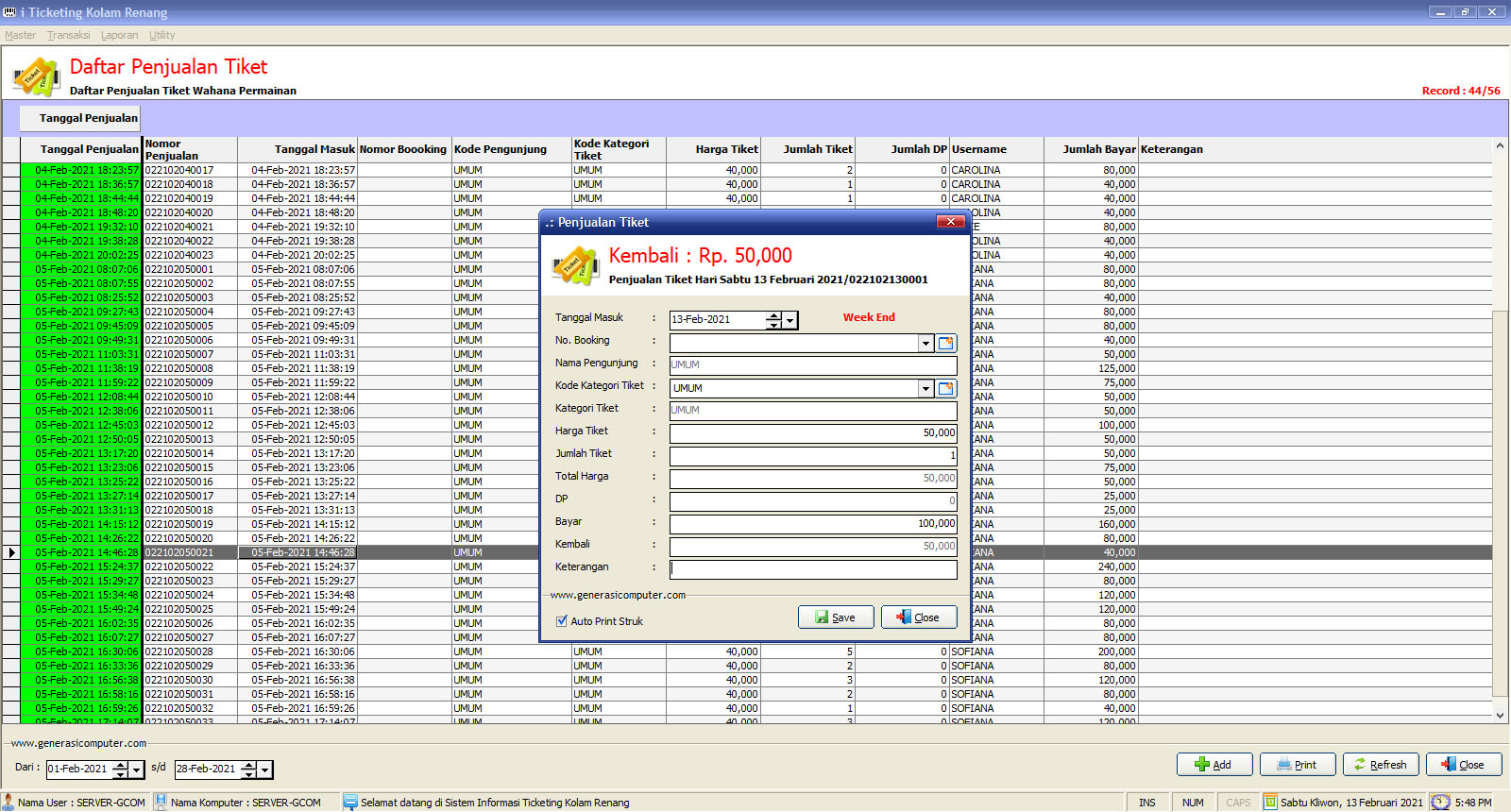Click the Refresh button

coord(1381,765)
